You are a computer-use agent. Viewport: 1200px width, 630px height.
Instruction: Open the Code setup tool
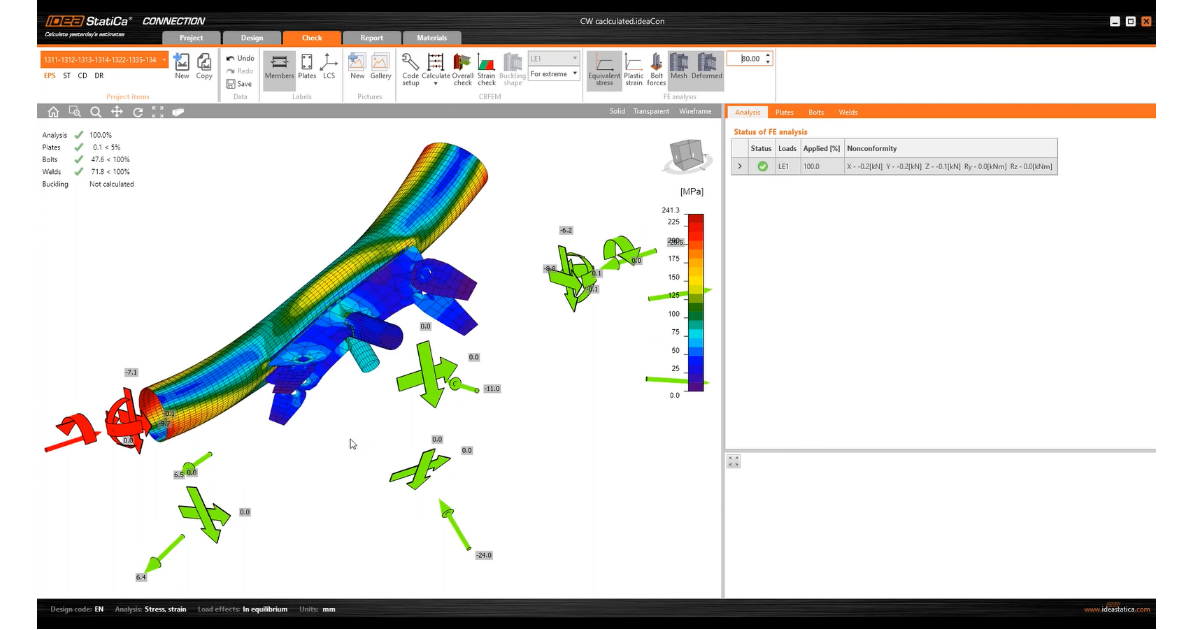coord(410,67)
